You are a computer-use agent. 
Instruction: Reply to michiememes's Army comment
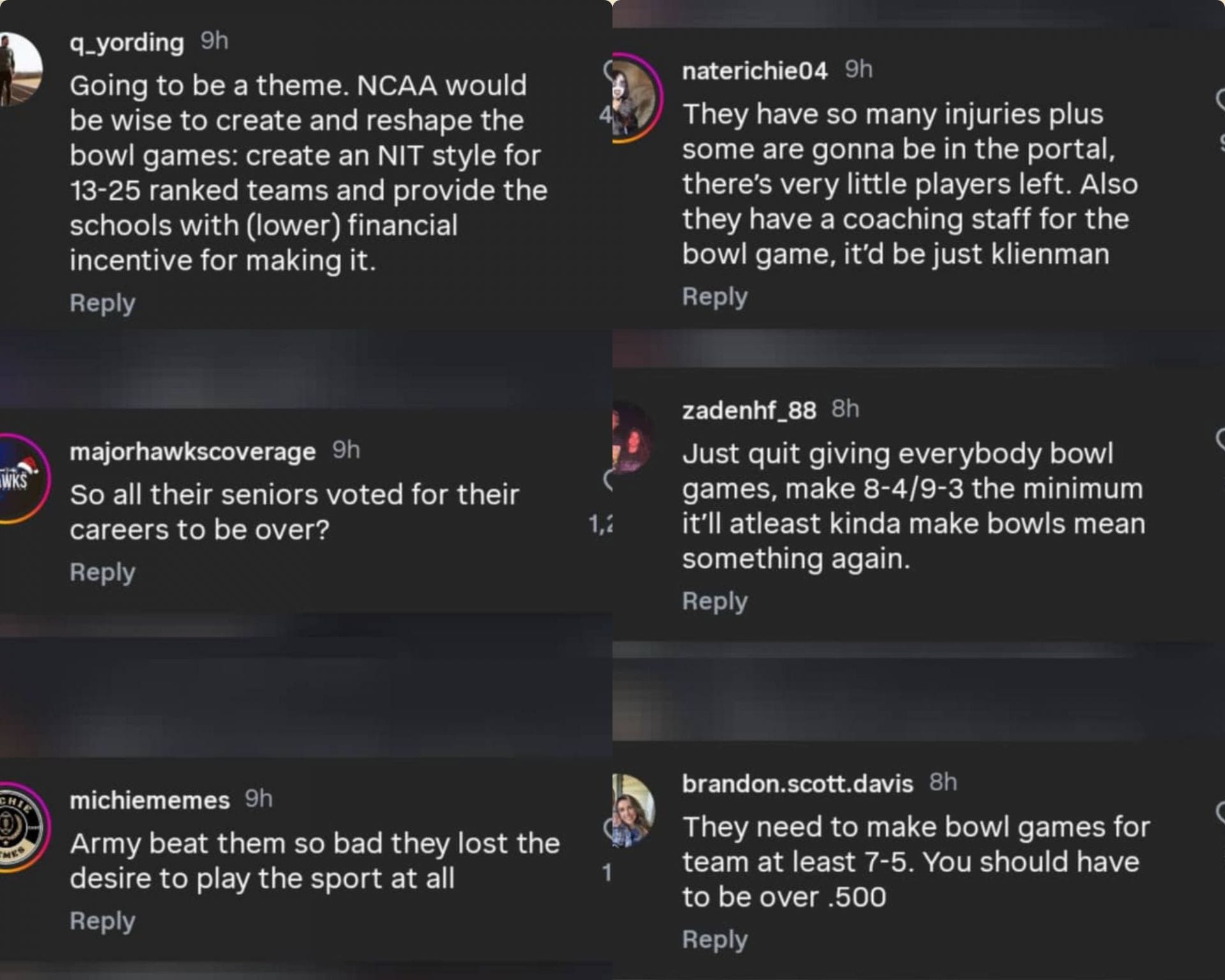(x=102, y=920)
